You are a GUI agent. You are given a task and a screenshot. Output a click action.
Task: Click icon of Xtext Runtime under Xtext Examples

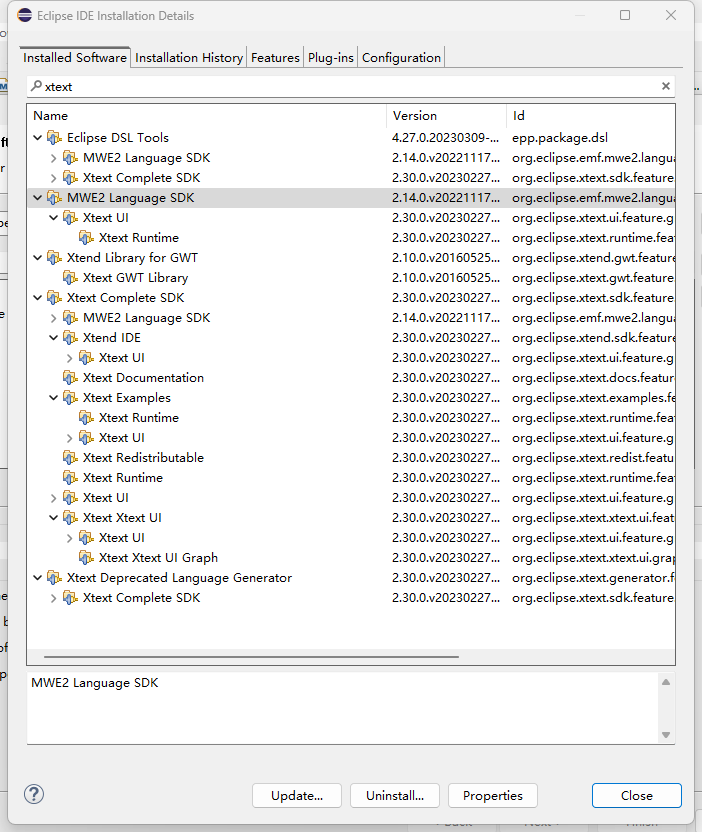click(x=86, y=418)
